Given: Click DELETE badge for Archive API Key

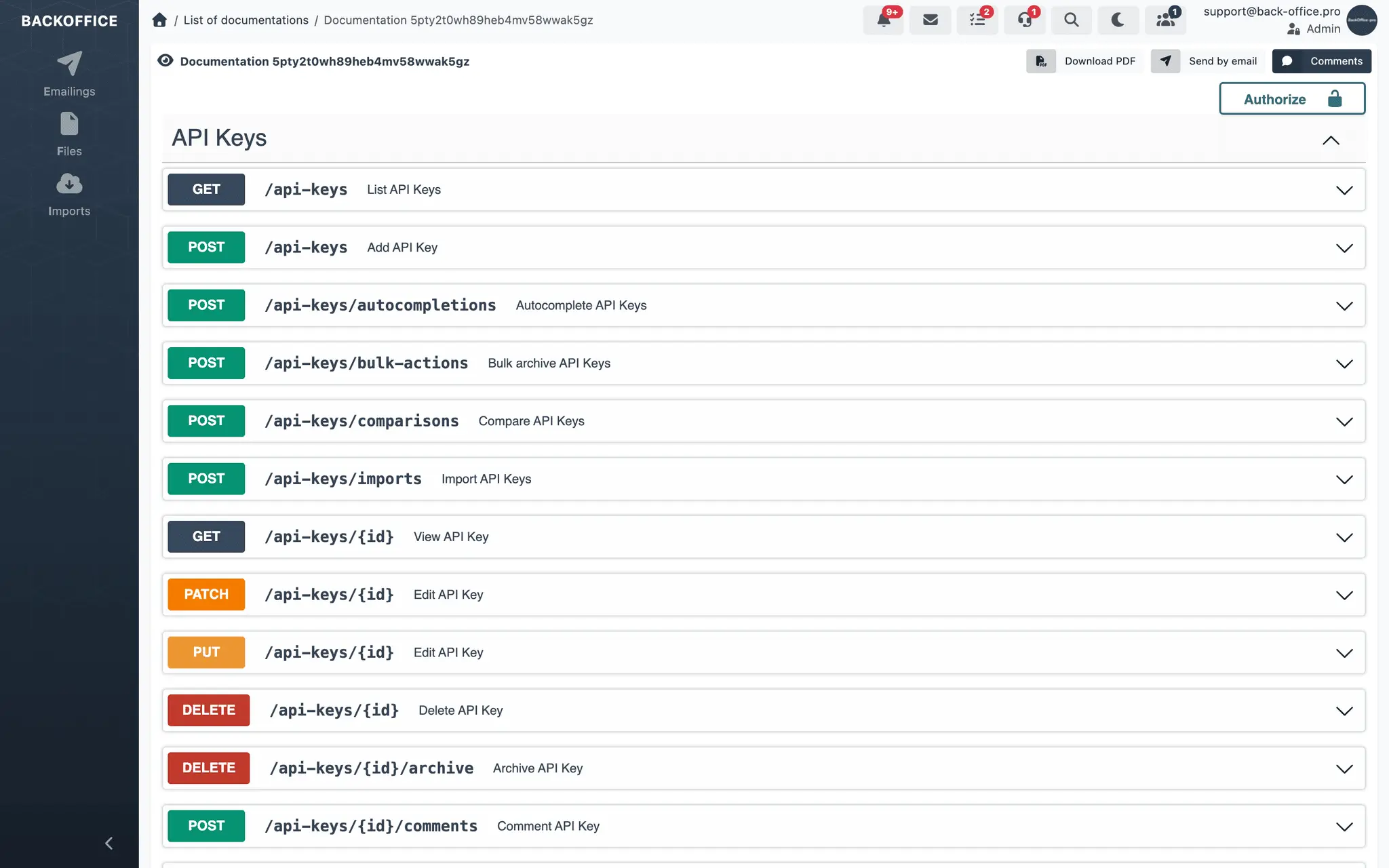Looking at the screenshot, I should pyautogui.click(x=208, y=768).
